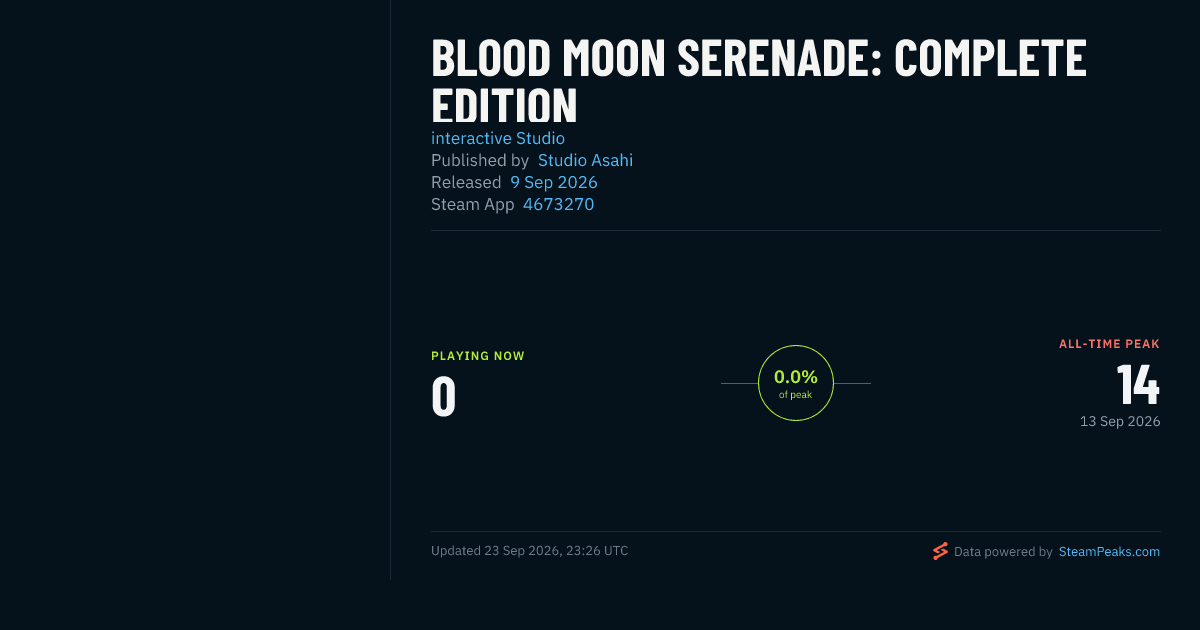Click the Published by label
Image resolution: width=1200 pixels, height=630 pixels.
tap(480, 160)
